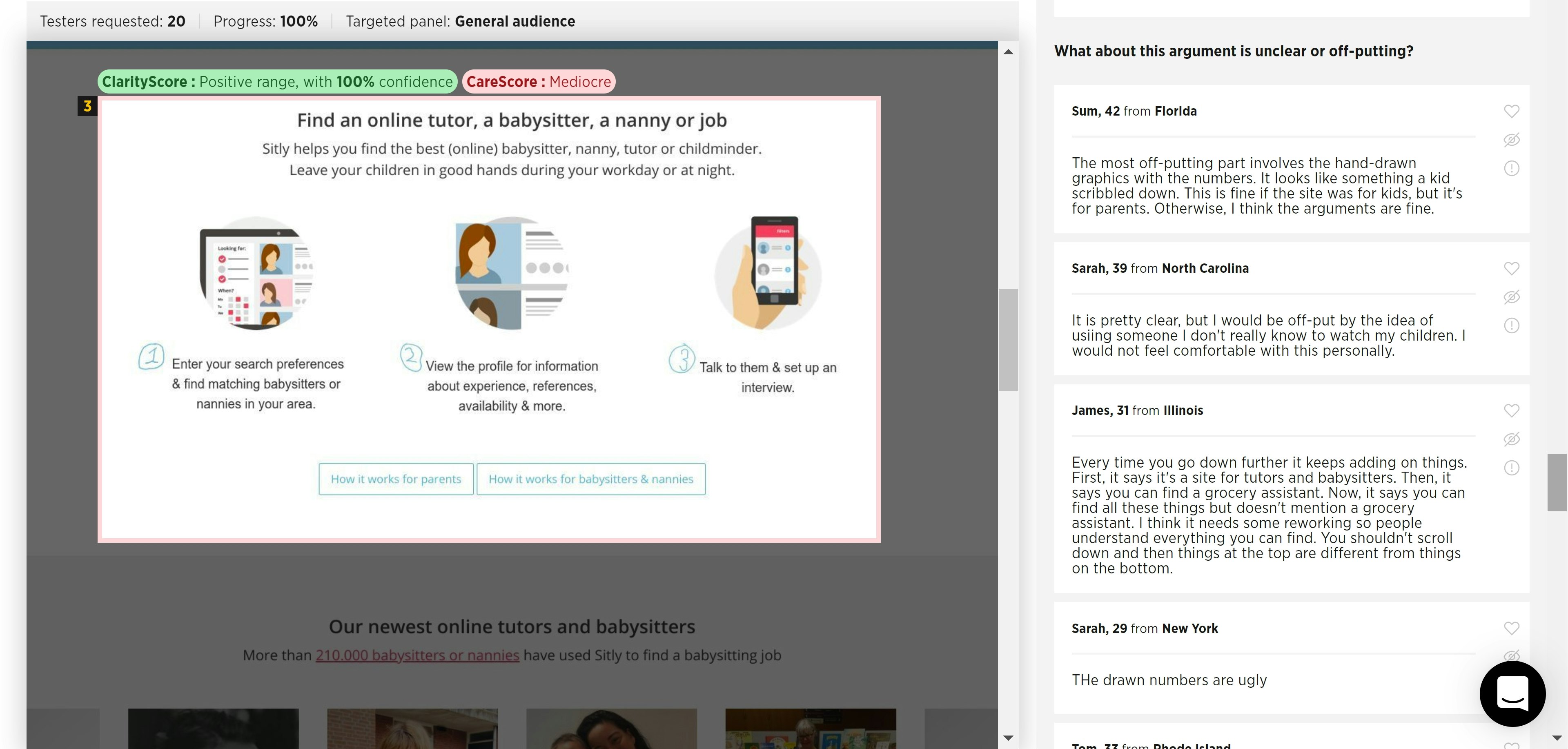This screenshot has width=1568, height=749.
Task: Click the scroll-up arrow on the website preview
Action: [1009, 52]
